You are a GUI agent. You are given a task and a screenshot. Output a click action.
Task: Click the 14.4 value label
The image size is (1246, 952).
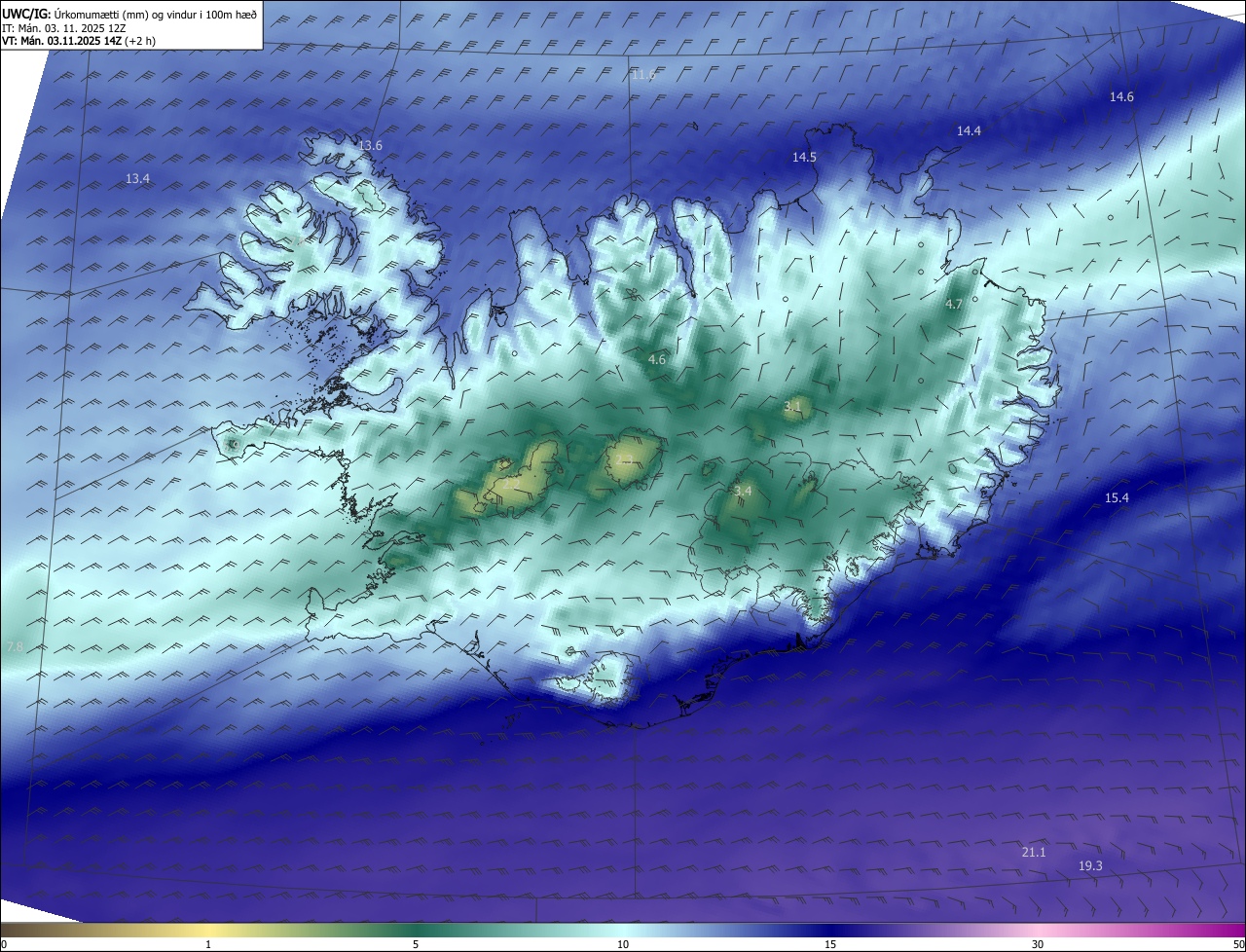pos(969,130)
